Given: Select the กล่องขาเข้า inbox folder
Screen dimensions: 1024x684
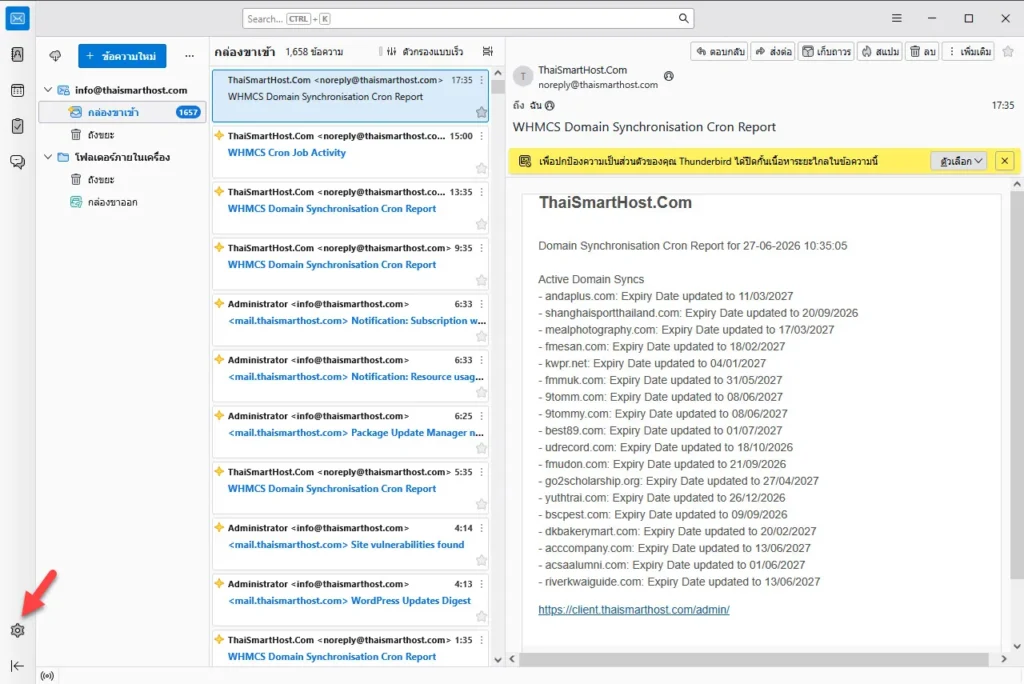Looking at the screenshot, I should (x=122, y=112).
